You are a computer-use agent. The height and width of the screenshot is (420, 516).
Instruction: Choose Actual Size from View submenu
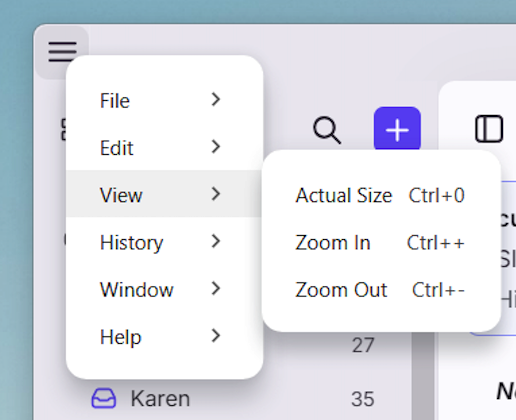[x=381, y=195]
